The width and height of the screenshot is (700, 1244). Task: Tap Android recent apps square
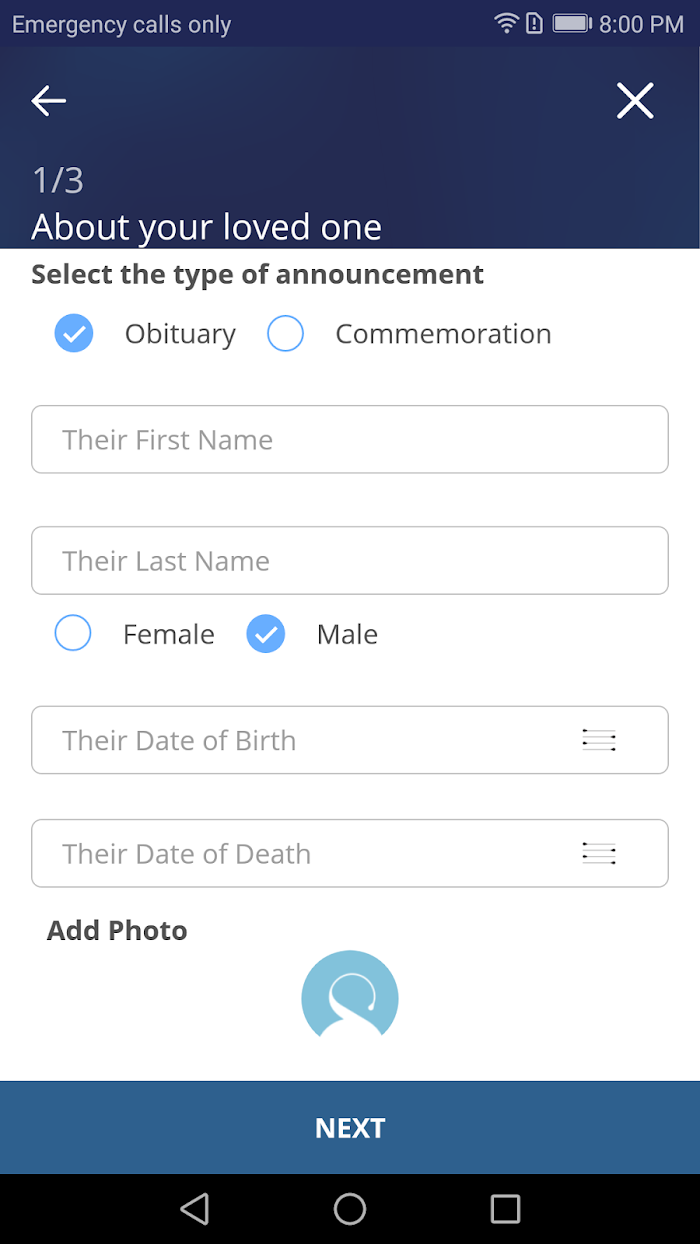[505, 1209]
